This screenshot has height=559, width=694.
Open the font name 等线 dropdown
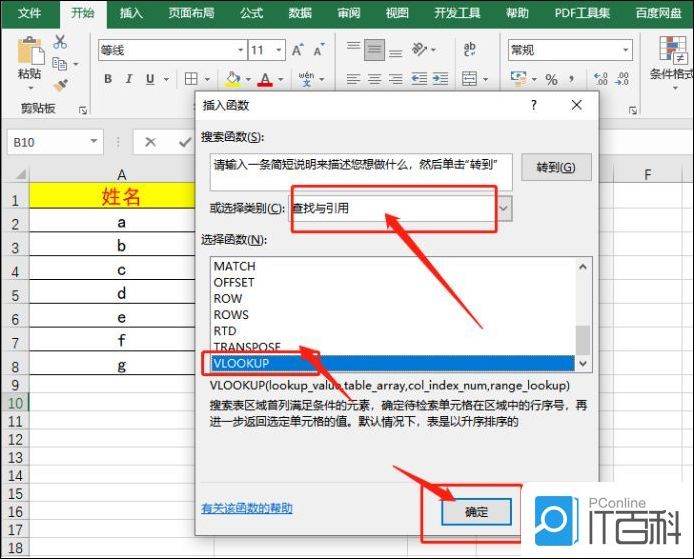pyautogui.click(x=240, y=50)
